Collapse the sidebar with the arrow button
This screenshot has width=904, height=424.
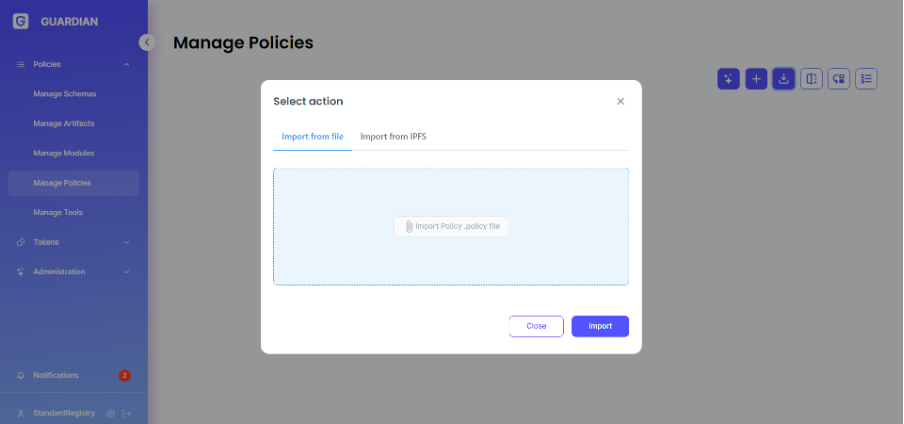[x=147, y=42]
